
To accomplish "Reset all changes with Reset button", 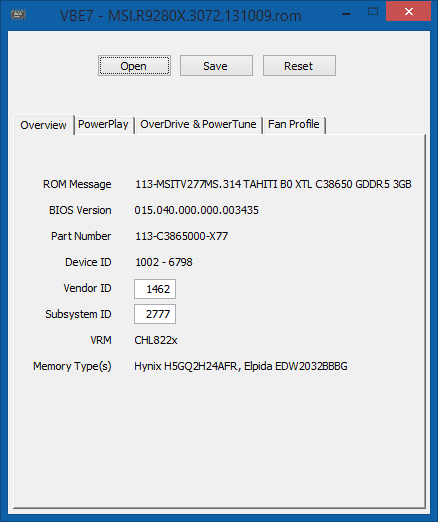I will point(299,66).
